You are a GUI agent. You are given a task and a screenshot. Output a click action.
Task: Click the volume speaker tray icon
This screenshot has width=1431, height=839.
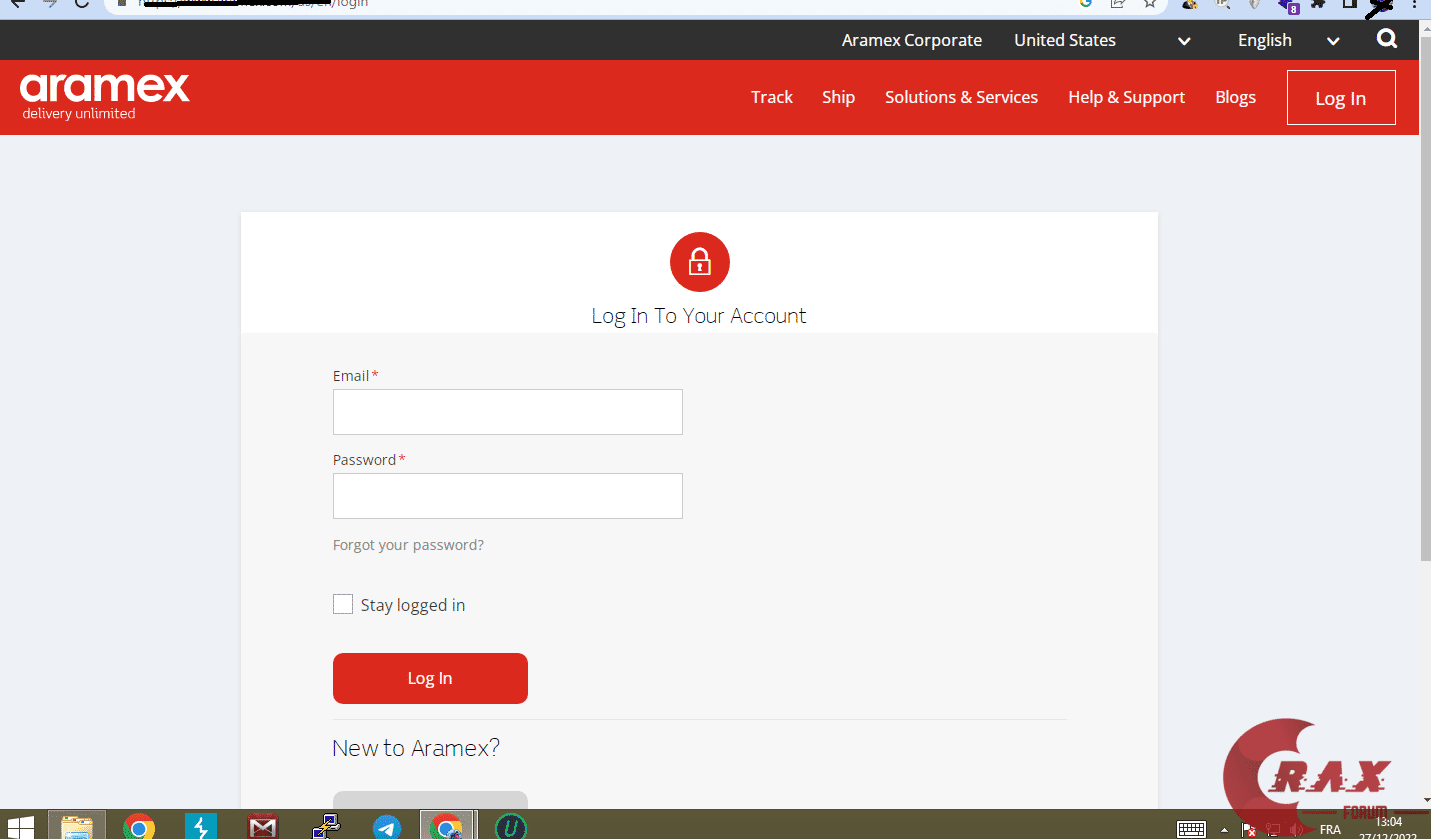[x=1298, y=829]
